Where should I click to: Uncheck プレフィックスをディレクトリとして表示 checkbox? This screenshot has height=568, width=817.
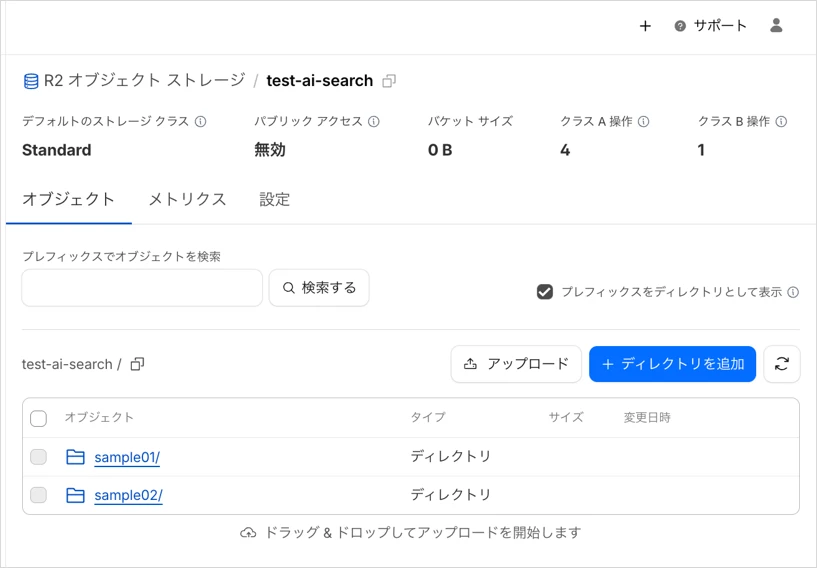(x=545, y=292)
